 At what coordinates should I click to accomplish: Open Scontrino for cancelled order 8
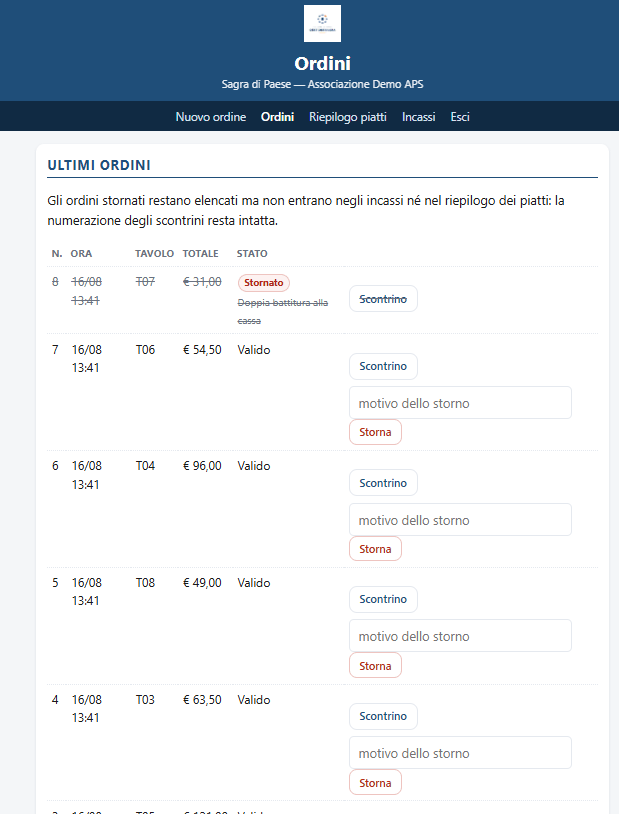point(383,299)
